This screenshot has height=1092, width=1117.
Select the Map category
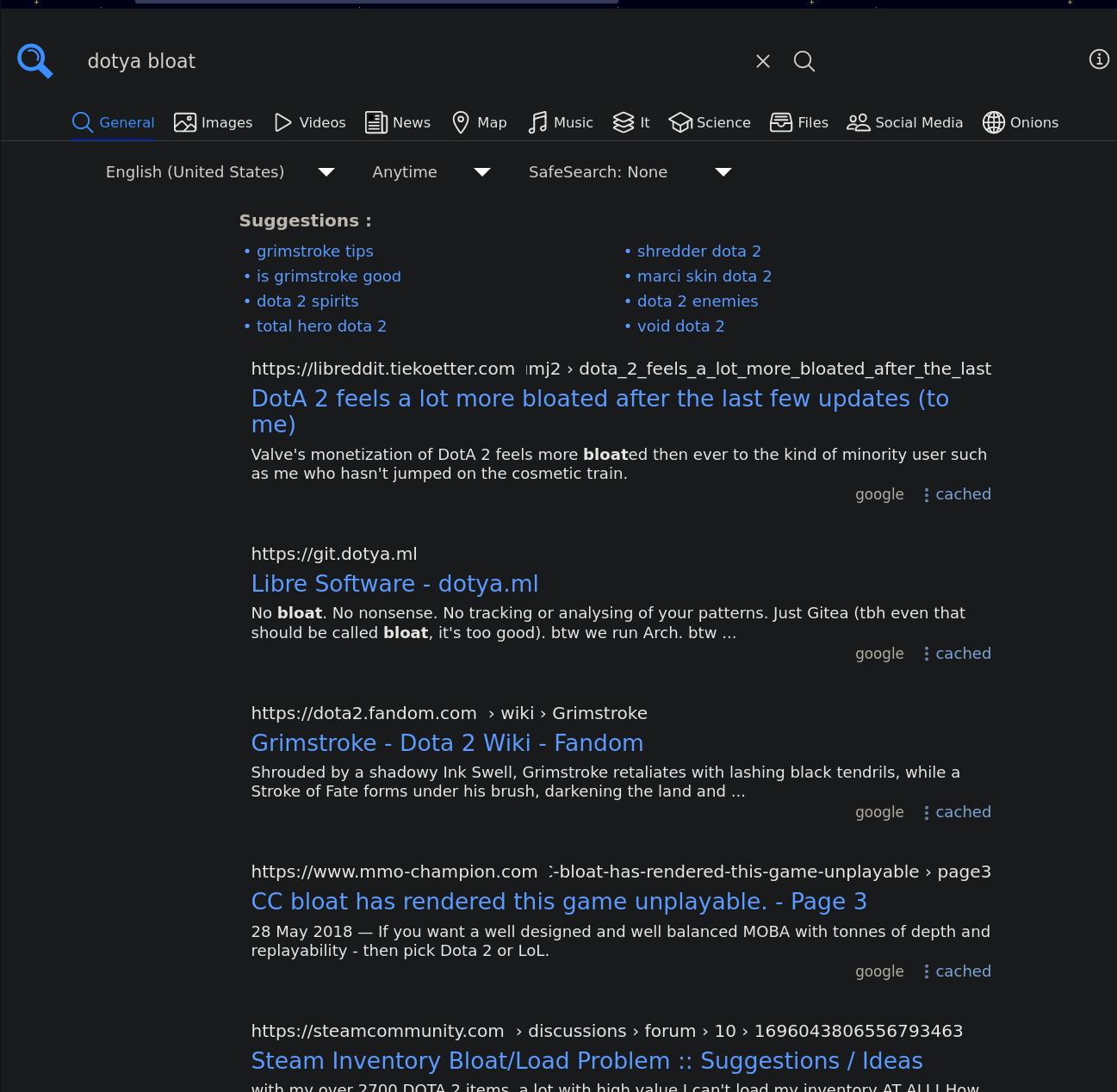pos(479,122)
